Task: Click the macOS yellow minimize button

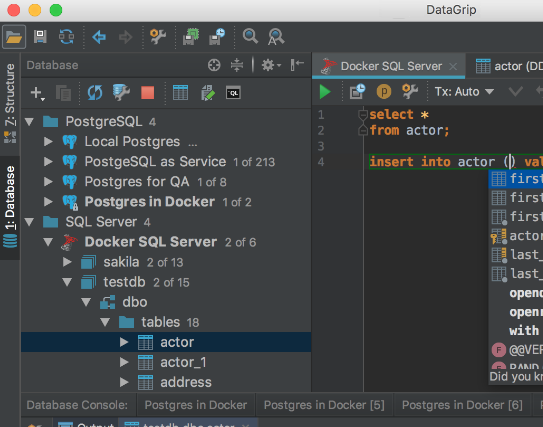Action: click(35, 10)
